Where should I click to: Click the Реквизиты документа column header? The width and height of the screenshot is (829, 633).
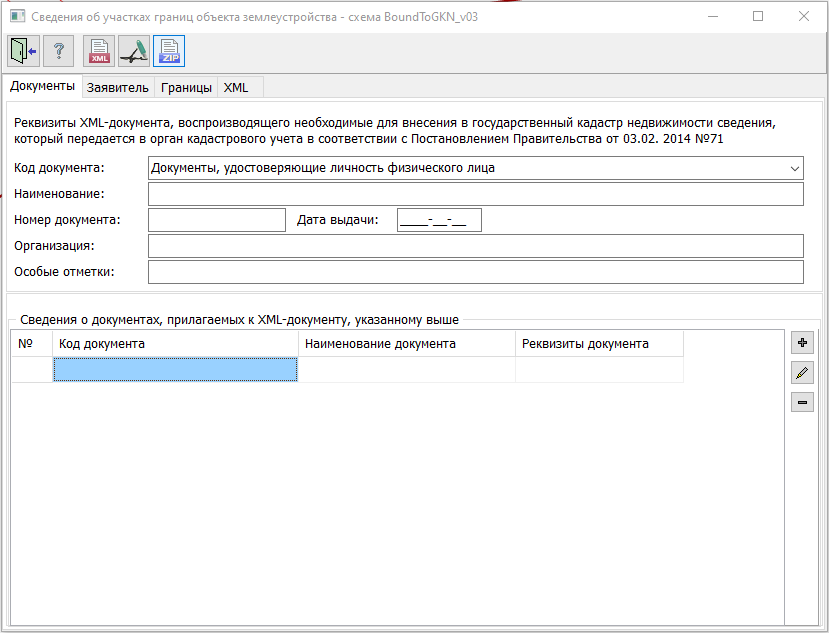pyautogui.click(x=599, y=344)
